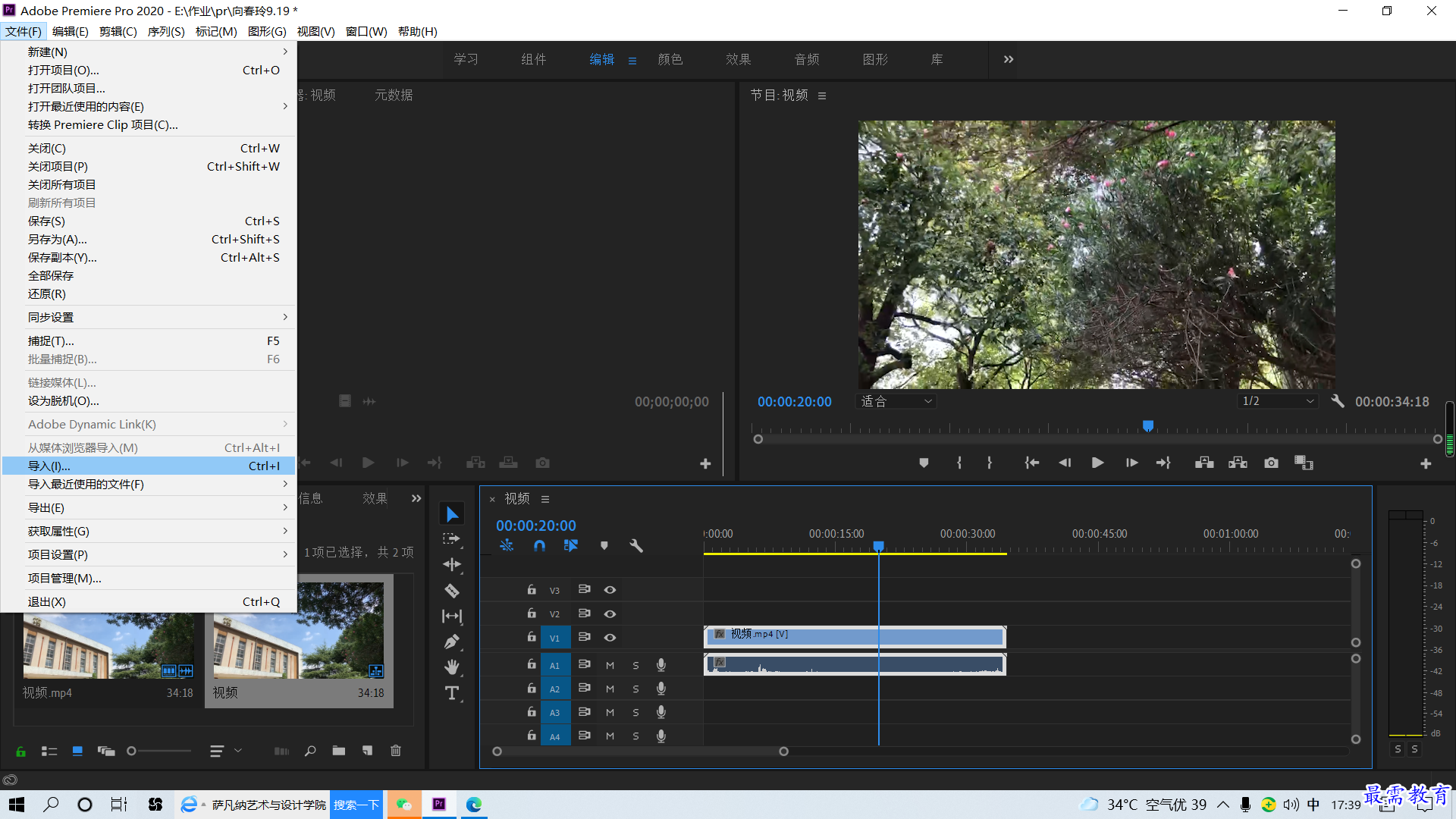Expand workspace overflow chevrons

click(x=1009, y=59)
